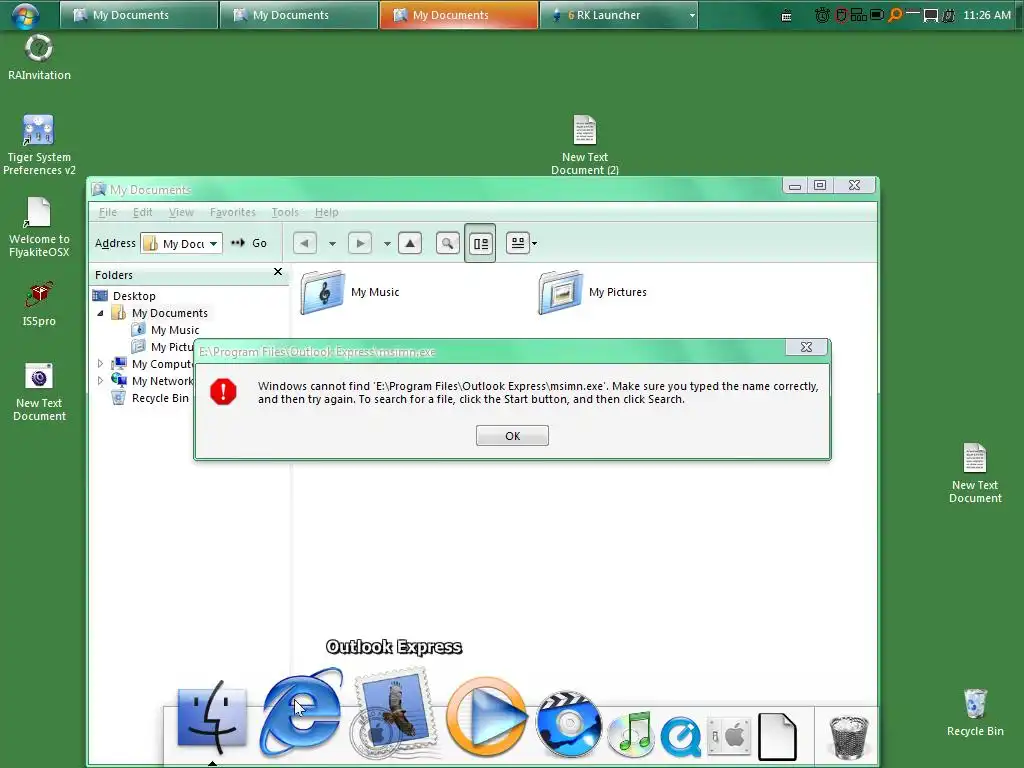Open the View menu
Viewport: 1024px width, 768px height.
181,212
